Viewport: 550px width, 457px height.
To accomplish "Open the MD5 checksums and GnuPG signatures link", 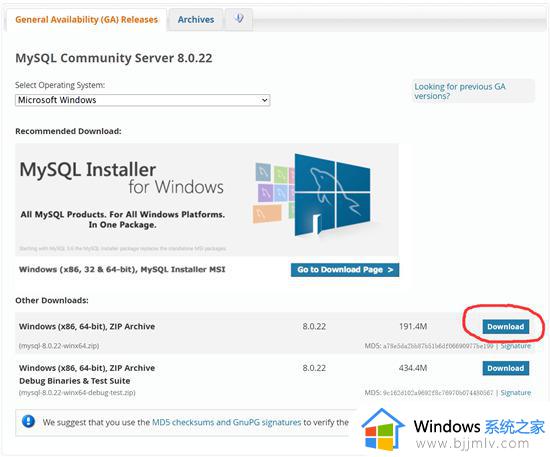I will (227, 422).
